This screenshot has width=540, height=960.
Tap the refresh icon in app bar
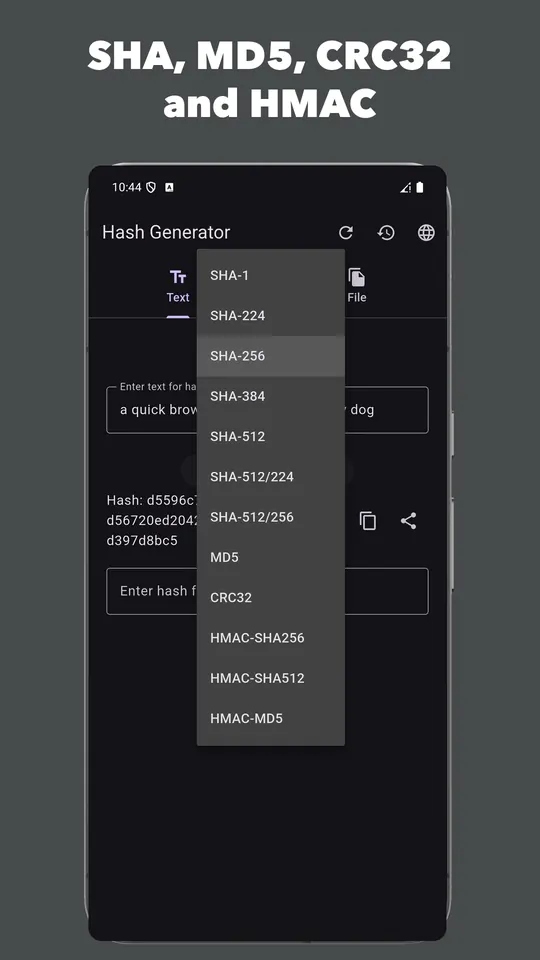tap(346, 233)
